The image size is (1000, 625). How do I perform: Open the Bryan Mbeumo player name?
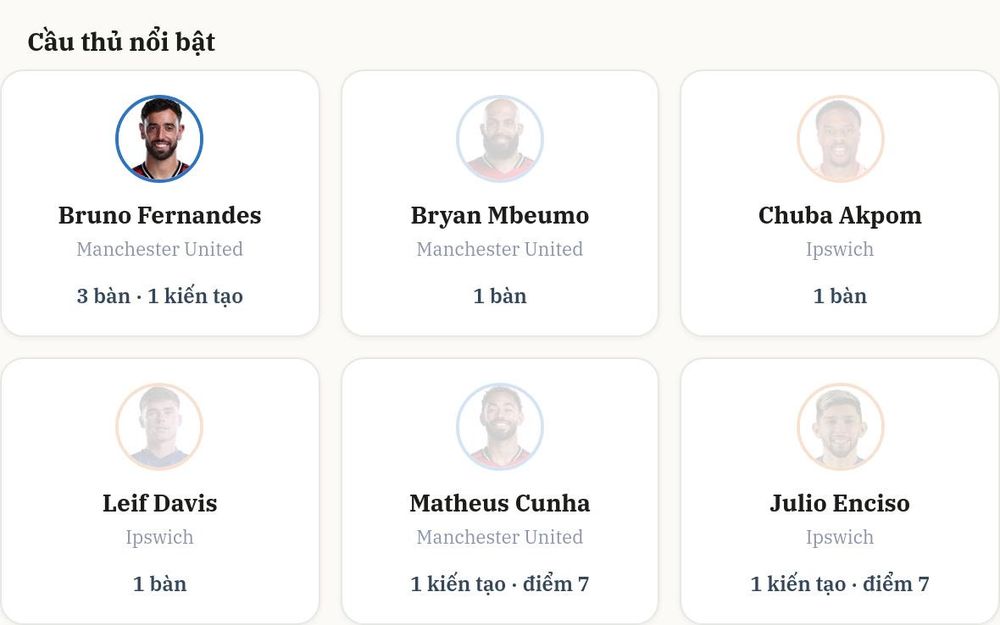[x=500, y=216]
